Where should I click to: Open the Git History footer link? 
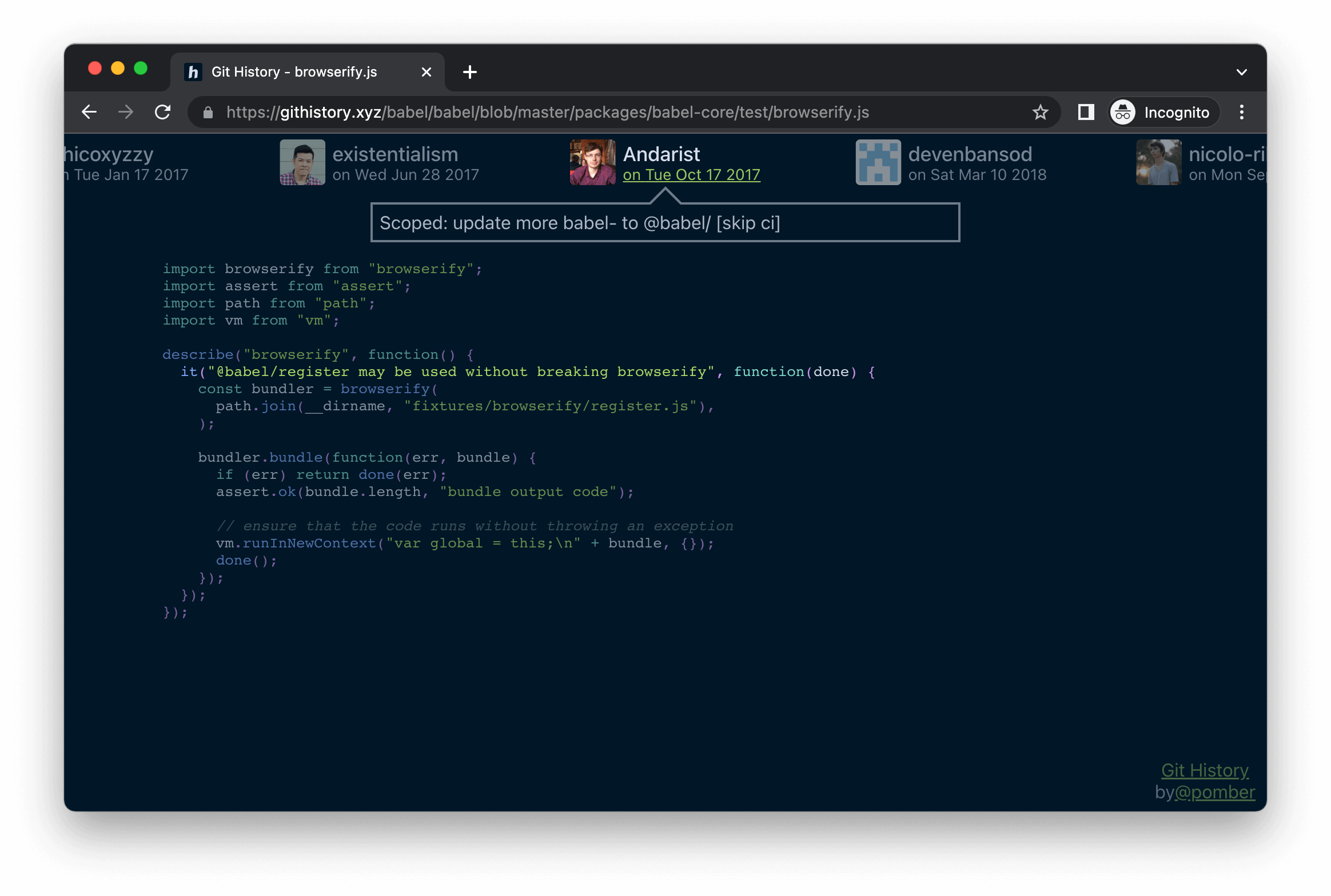(x=1204, y=770)
